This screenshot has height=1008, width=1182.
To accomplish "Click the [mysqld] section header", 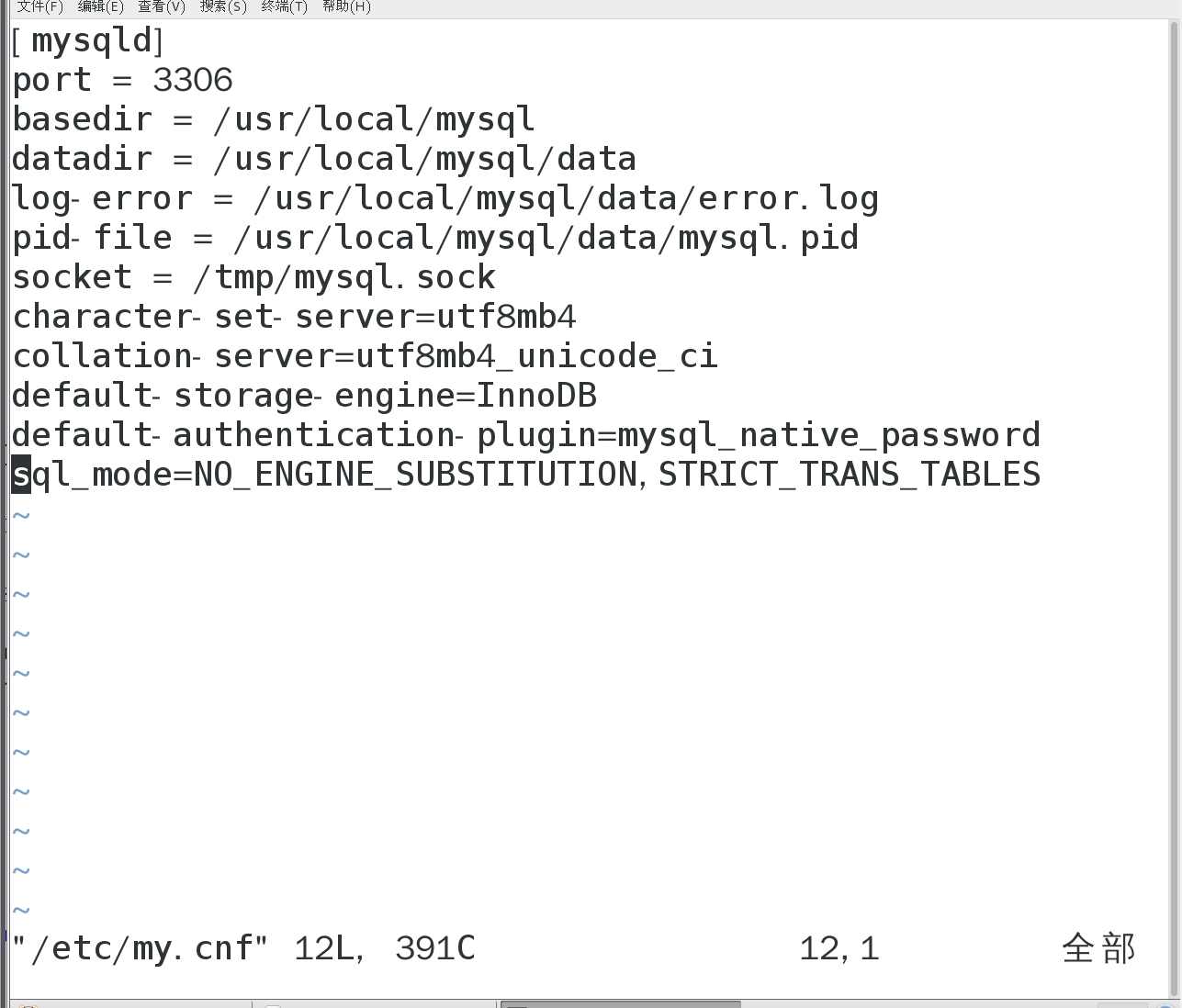I will click(87, 39).
